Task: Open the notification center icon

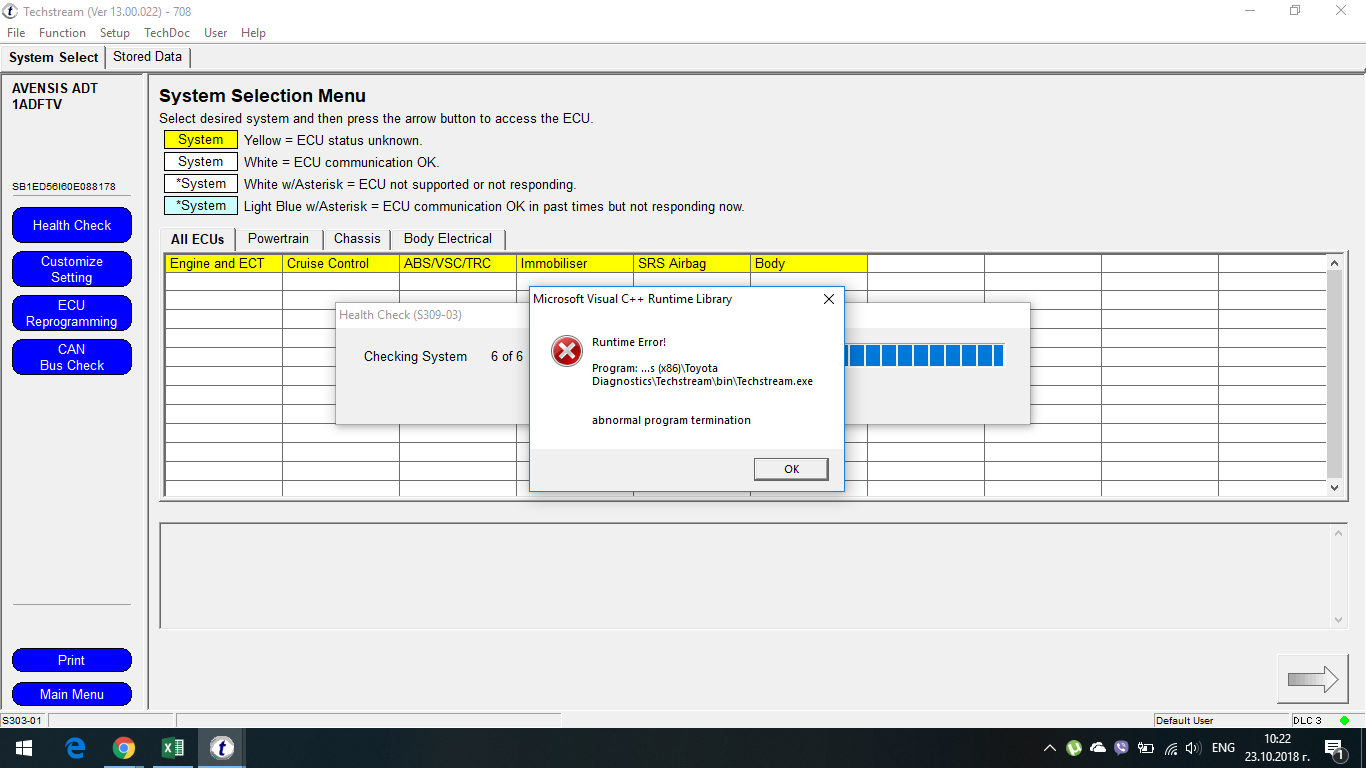Action: (1333, 748)
